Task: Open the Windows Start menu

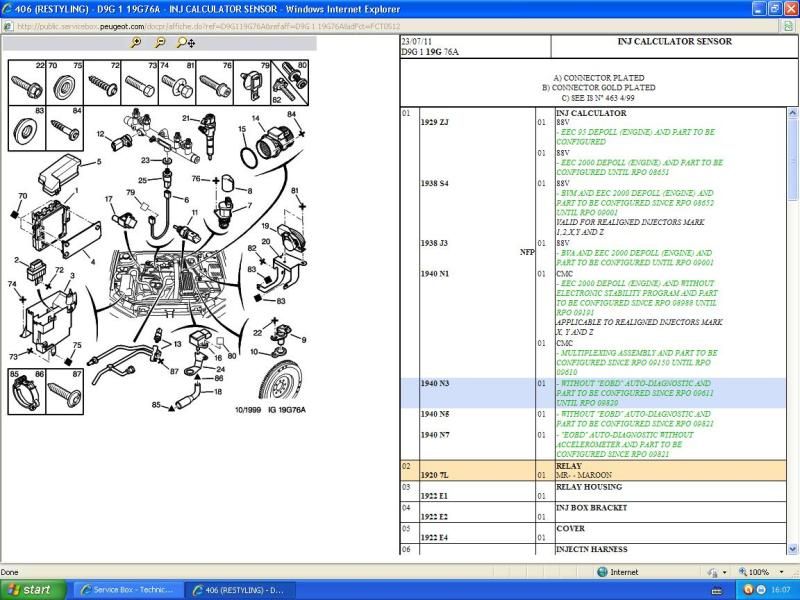Action: coord(33,590)
